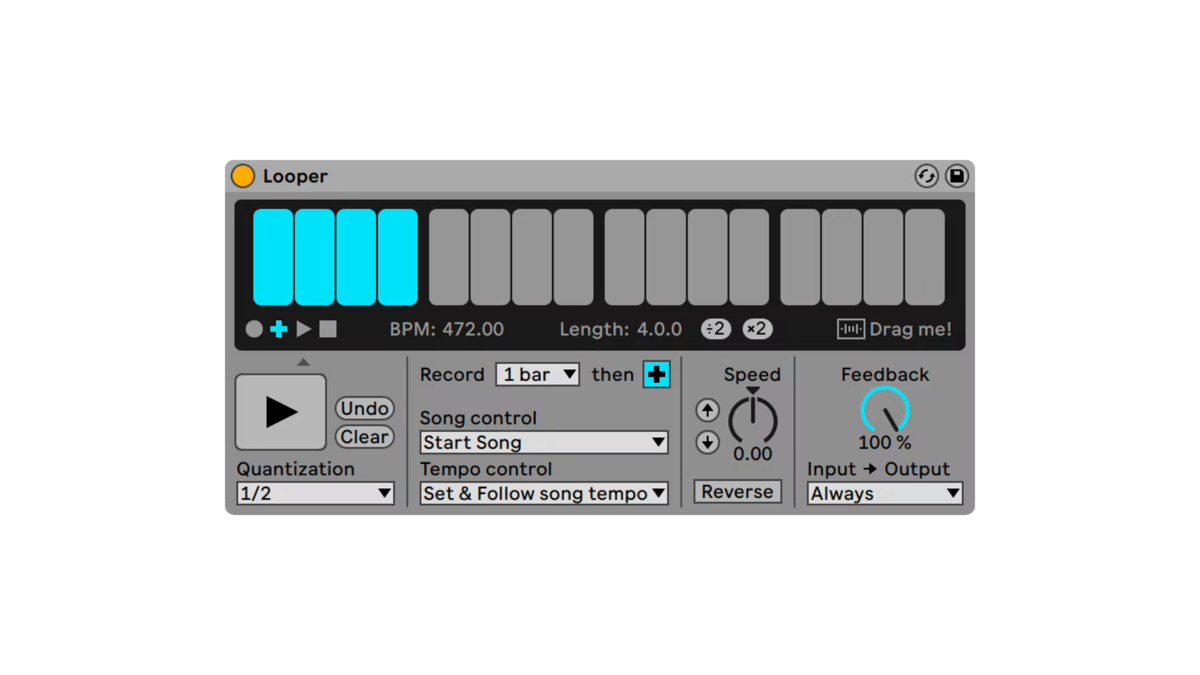Click the Speed down arrow button
This screenshot has height=675, width=1200.
[x=707, y=442]
